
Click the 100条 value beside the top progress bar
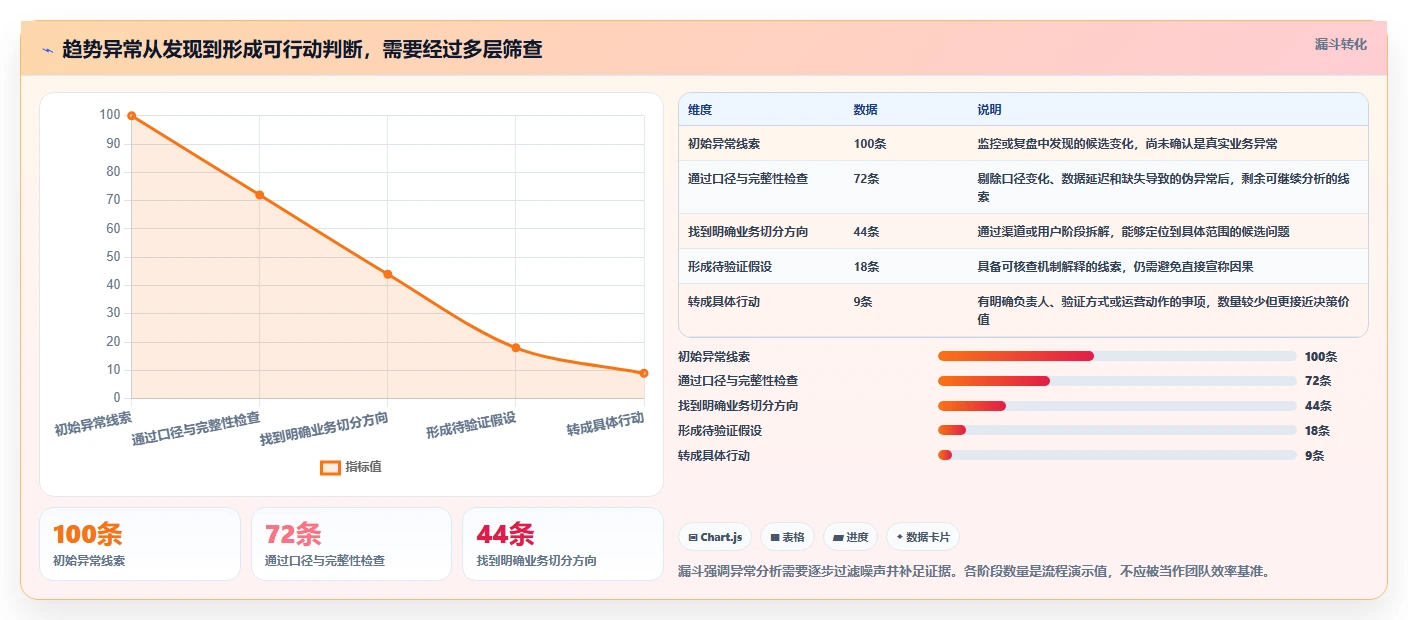coord(1321,356)
